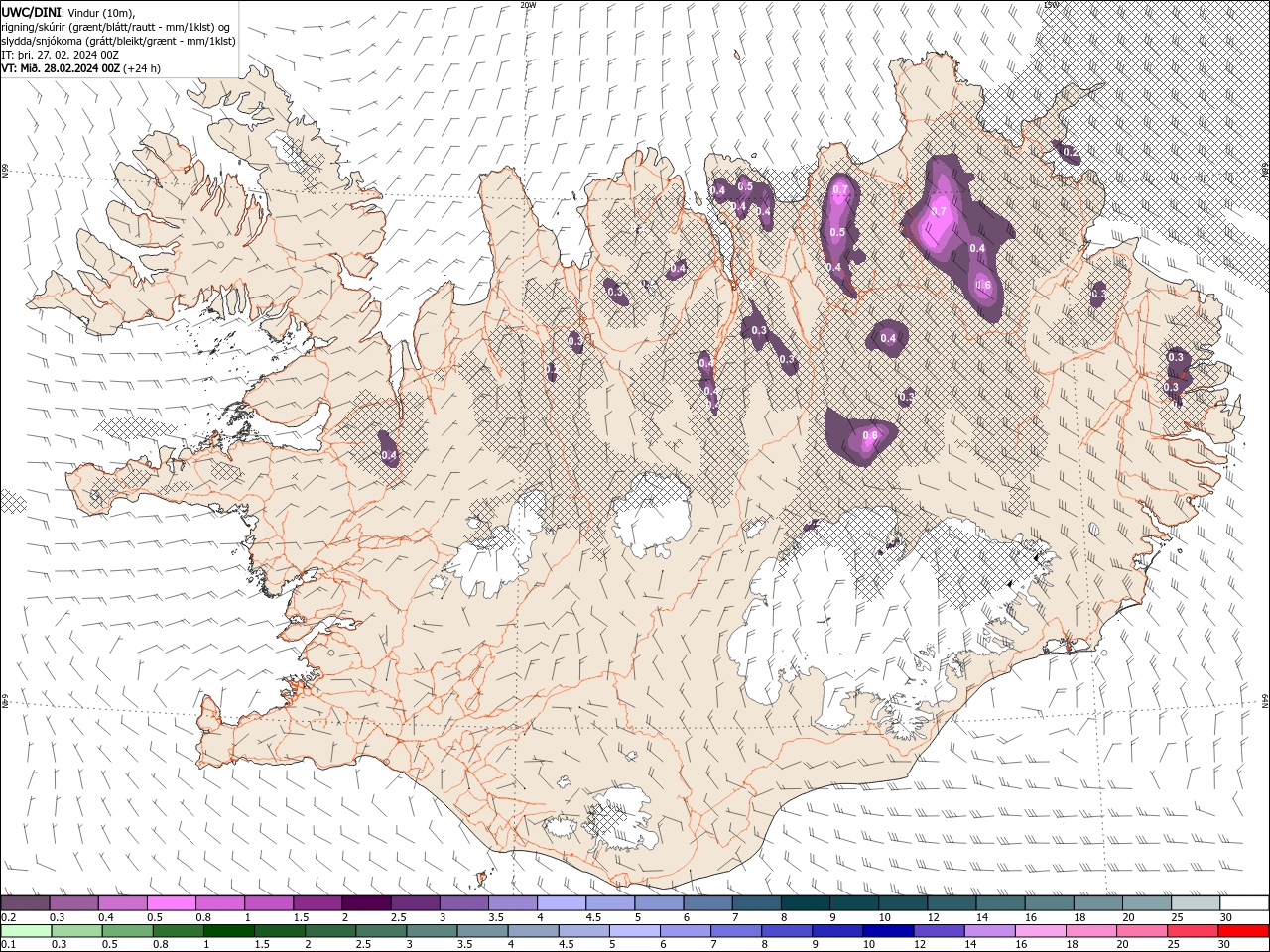Click the '1.5' label in rain legend row
Image resolution: width=1270 pixels, height=952 pixels.
pos(262,944)
